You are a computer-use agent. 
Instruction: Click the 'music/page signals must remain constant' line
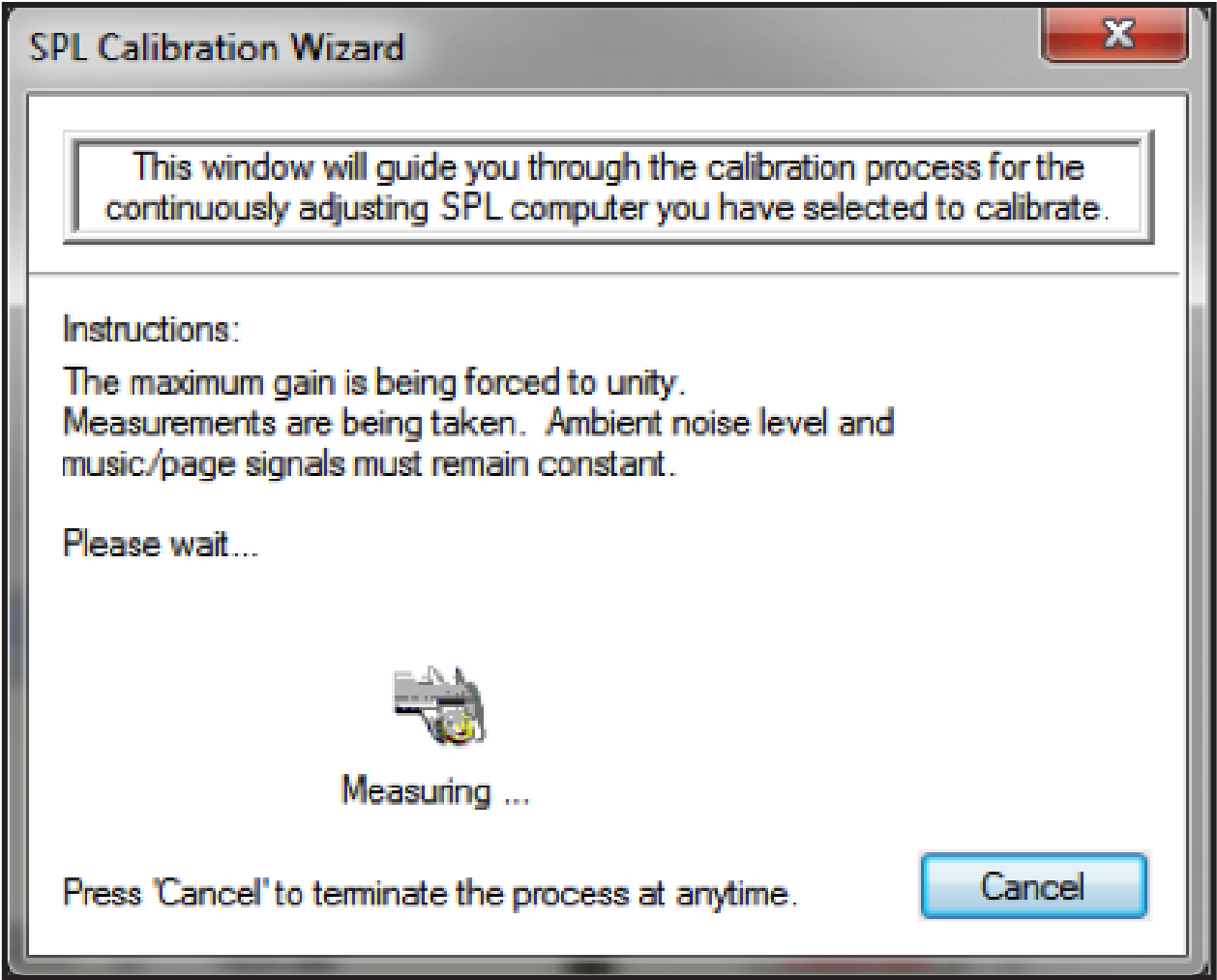tap(369, 464)
